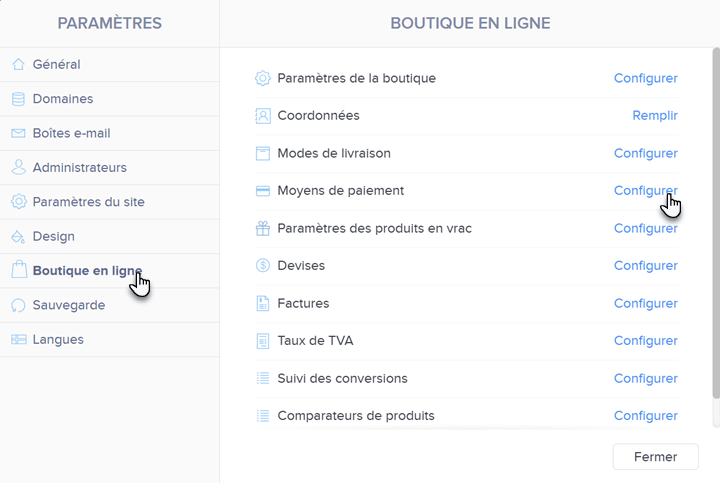This screenshot has height=483, width=720.
Task: Click the dollar coin icon beside Devises
Action: tap(263, 265)
